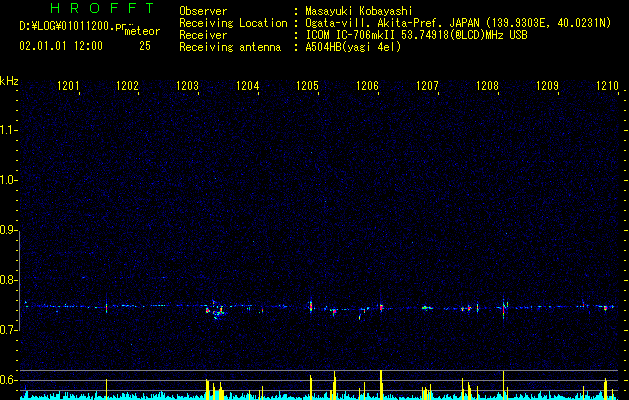
Task: Click the 0.9 kHz axis label
Action: click(x=8, y=230)
